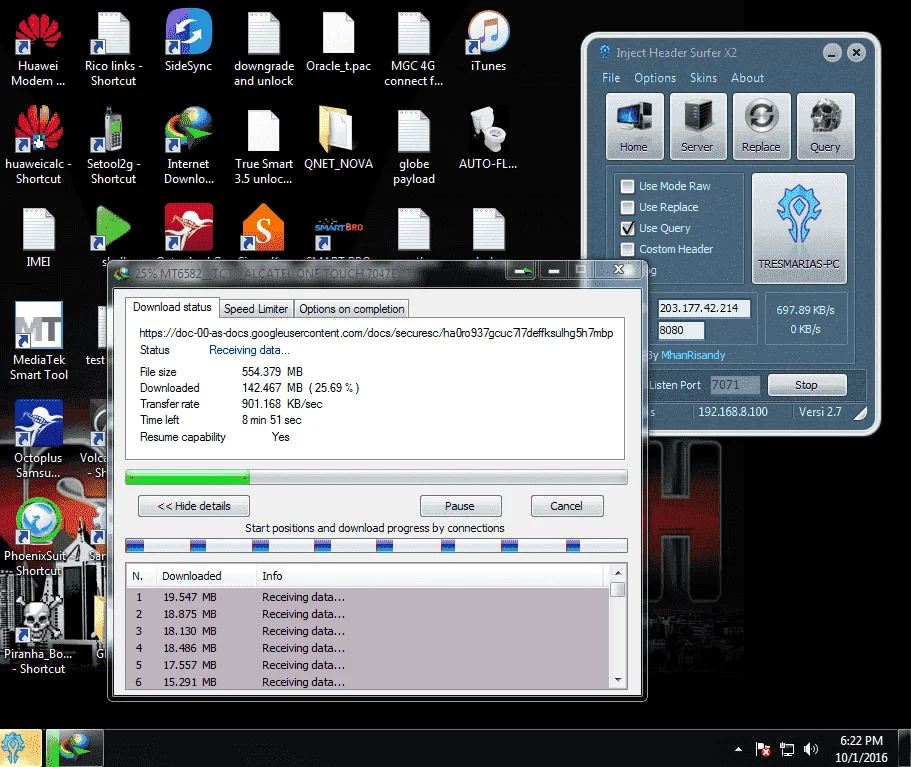Viewport: 911px width, 767px height.
Task: Open the Huawei Modem desktop icon
Action: [38, 51]
